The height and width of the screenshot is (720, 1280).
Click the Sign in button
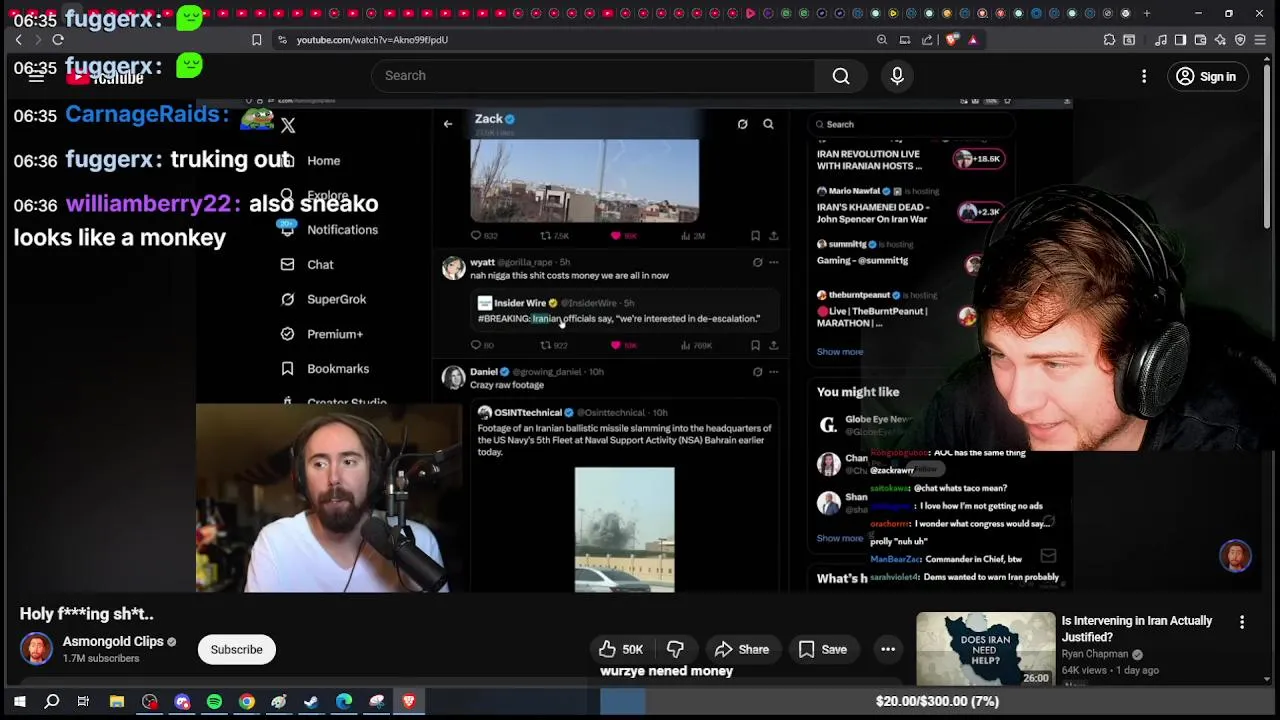point(1206,76)
